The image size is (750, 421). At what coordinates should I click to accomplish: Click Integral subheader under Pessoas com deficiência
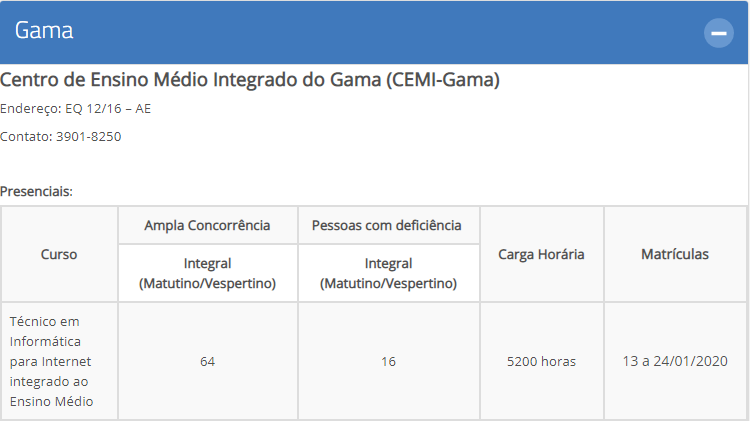(x=388, y=273)
